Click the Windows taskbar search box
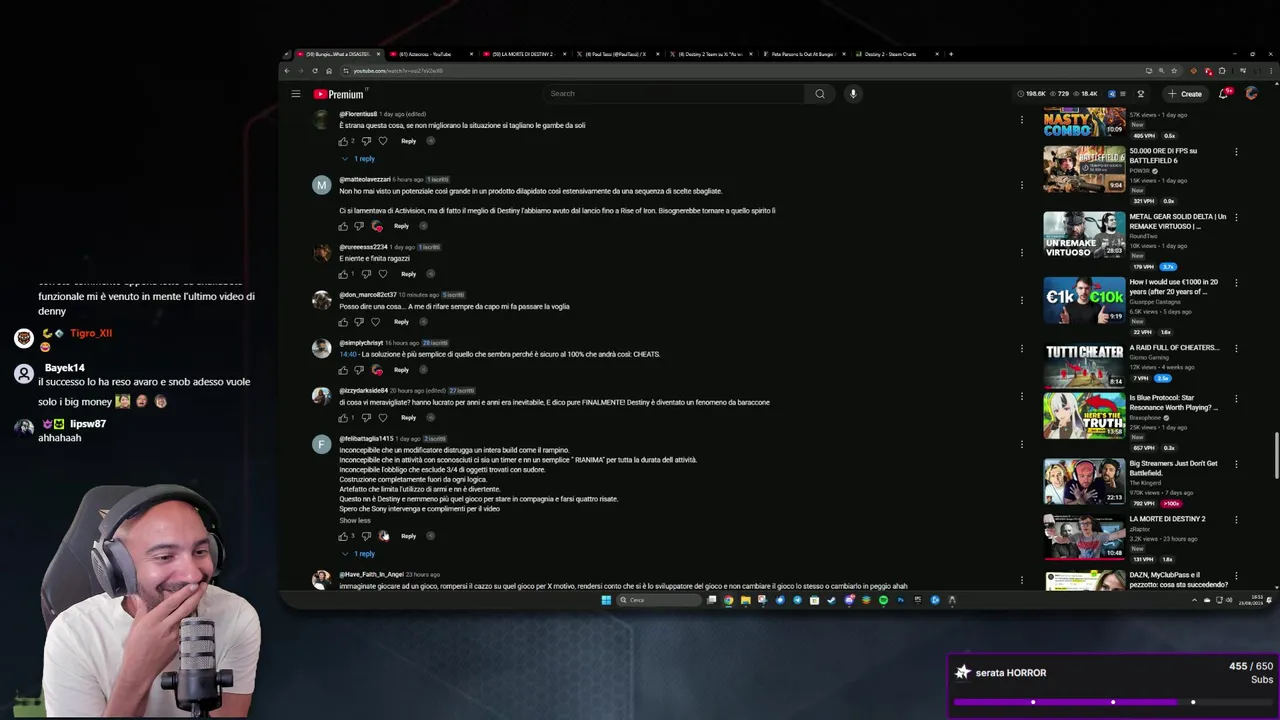1280x720 pixels. coord(659,600)
